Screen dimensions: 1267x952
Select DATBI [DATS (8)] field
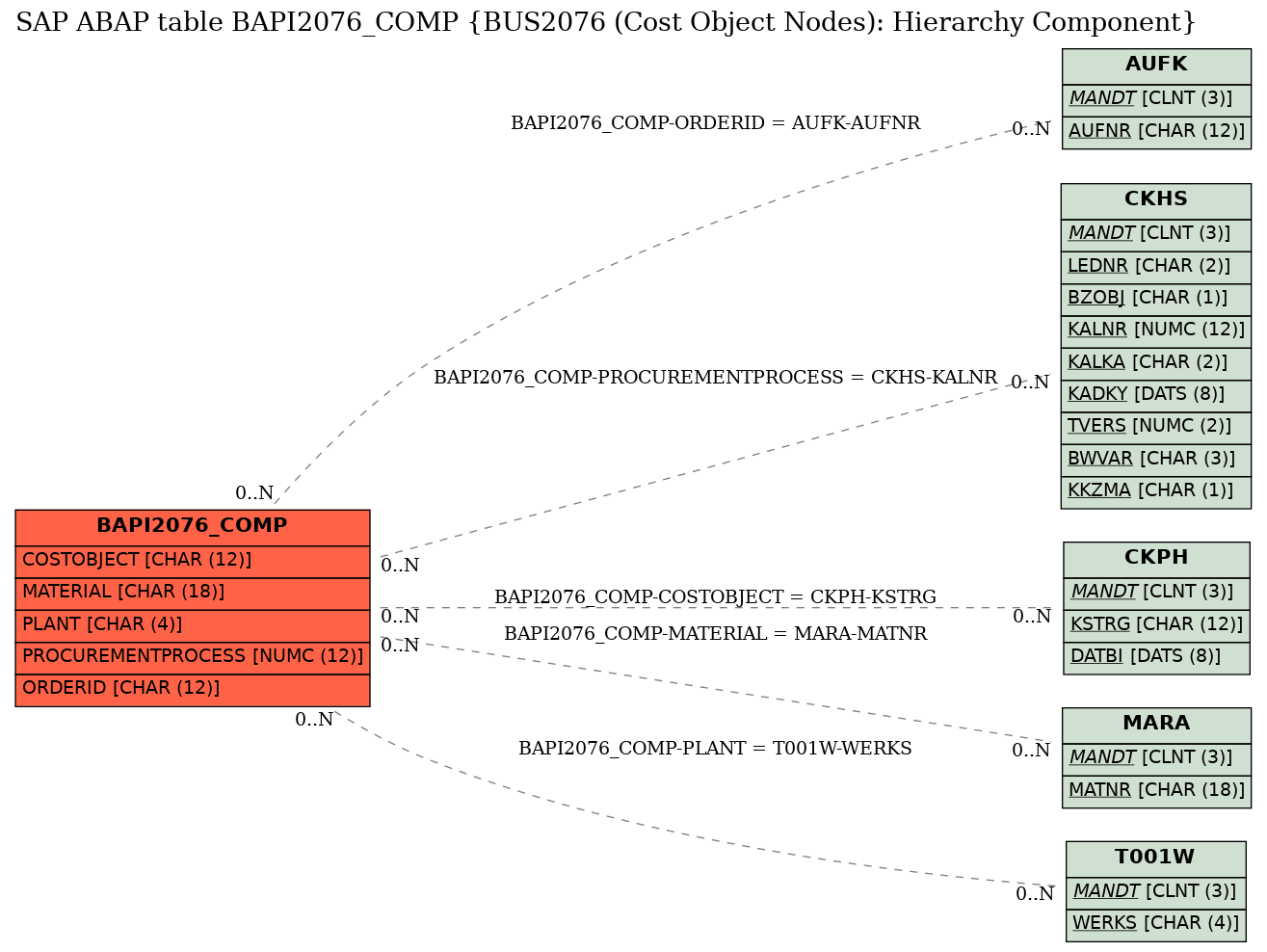(x=1156, y=657)
